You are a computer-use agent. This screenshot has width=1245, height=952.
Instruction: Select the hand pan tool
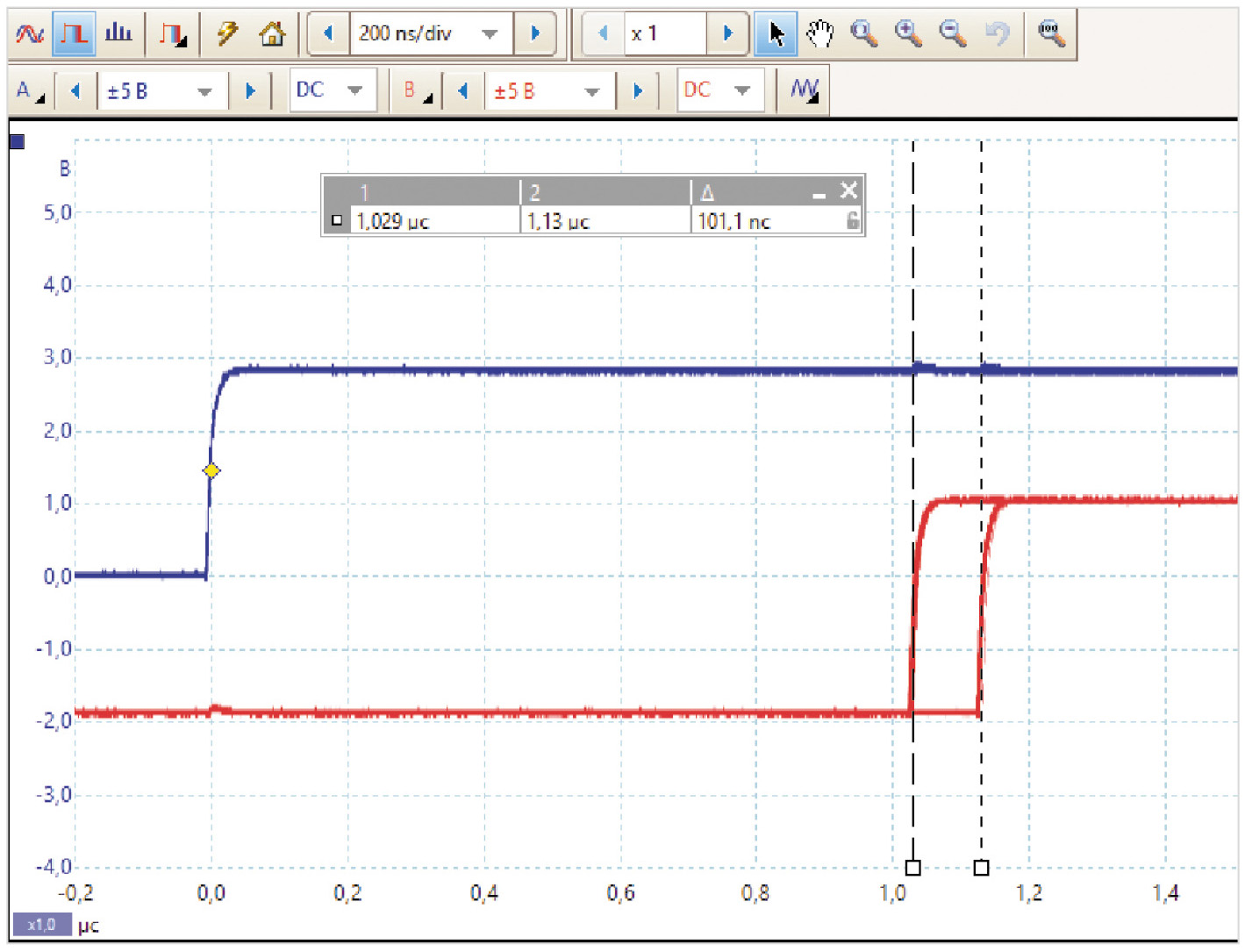pos(819,34)
